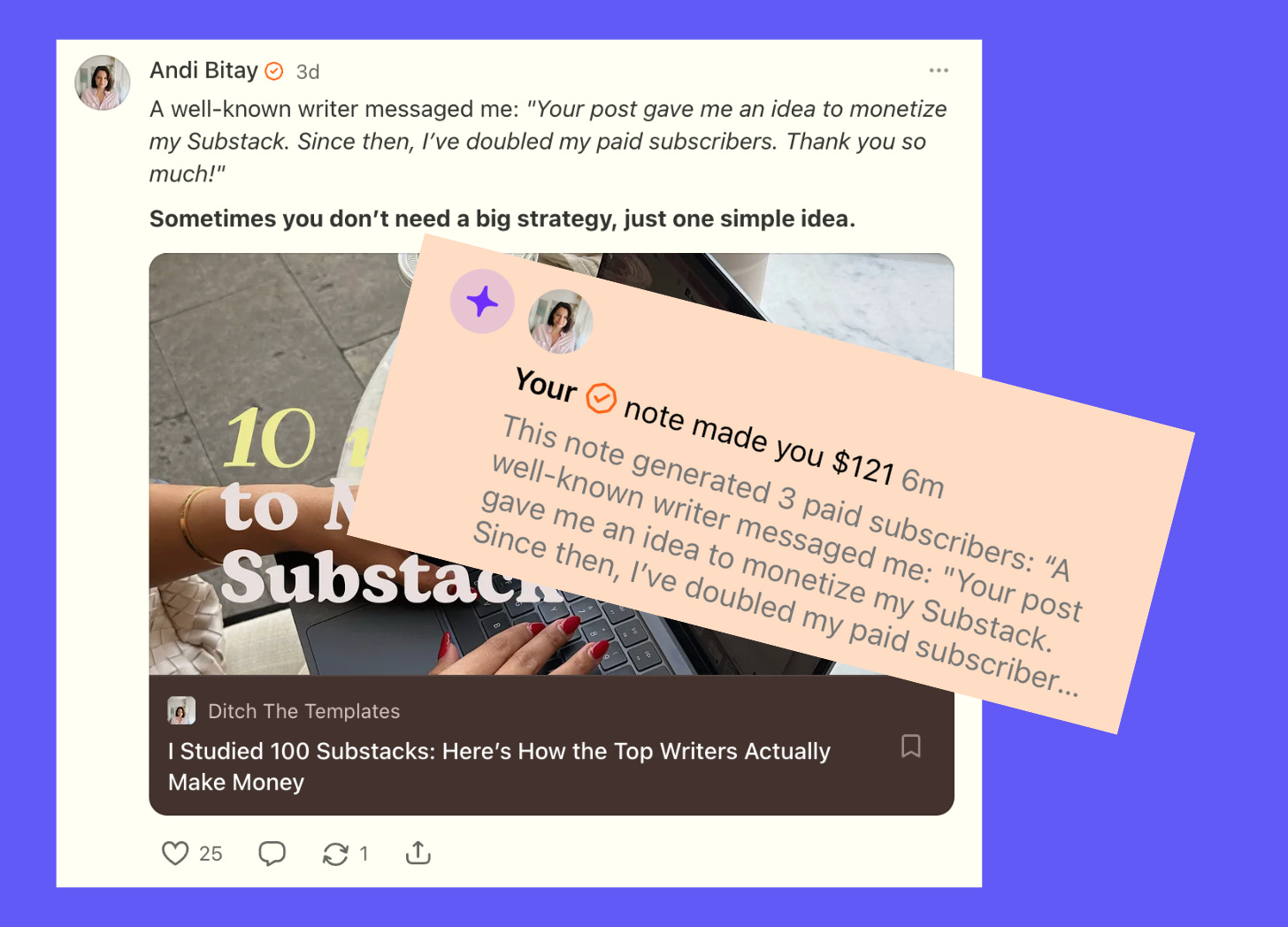Click the Andi Bitay author name

click(203, 70)
